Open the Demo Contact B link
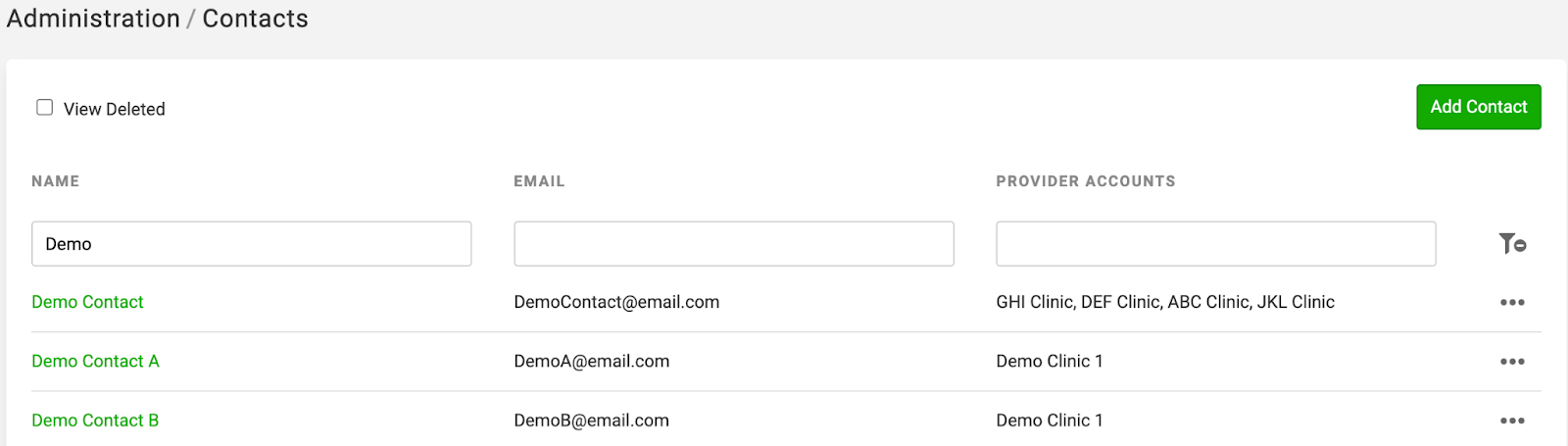Image resolution: width=1568 pixels, height=446 pixels. [x=95, y=420]
